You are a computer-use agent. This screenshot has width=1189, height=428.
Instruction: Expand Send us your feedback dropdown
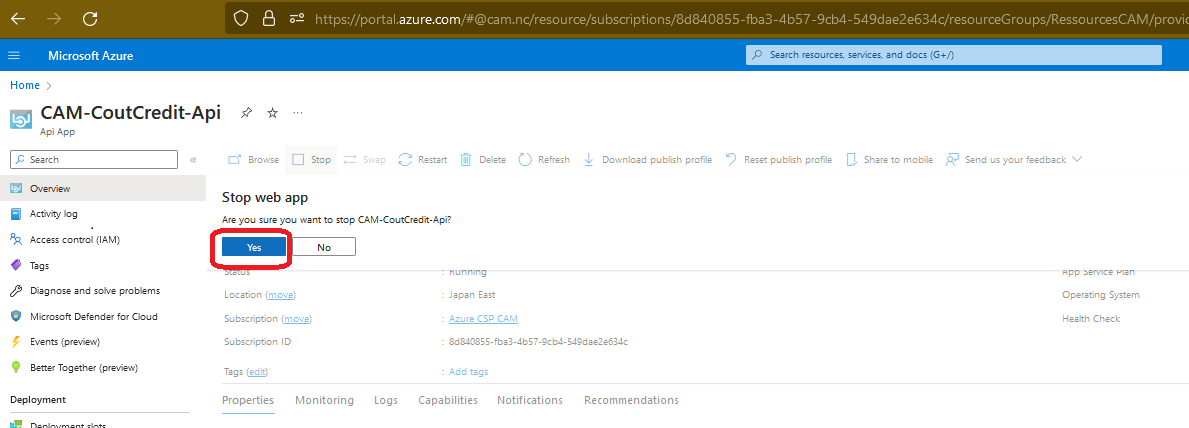pos(1077,159)
